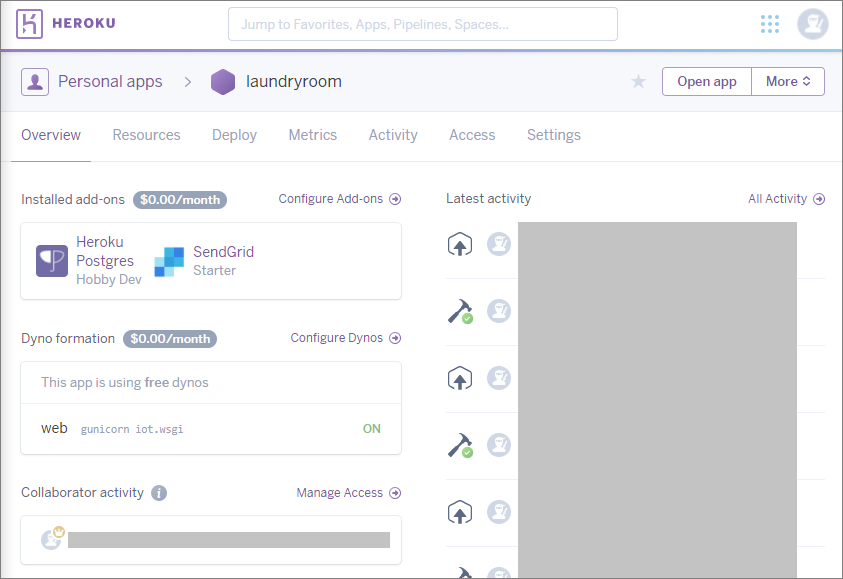843x579 pixels.
Task: Click the user avatar beside the second deploy entry
Action: point(499,378)
